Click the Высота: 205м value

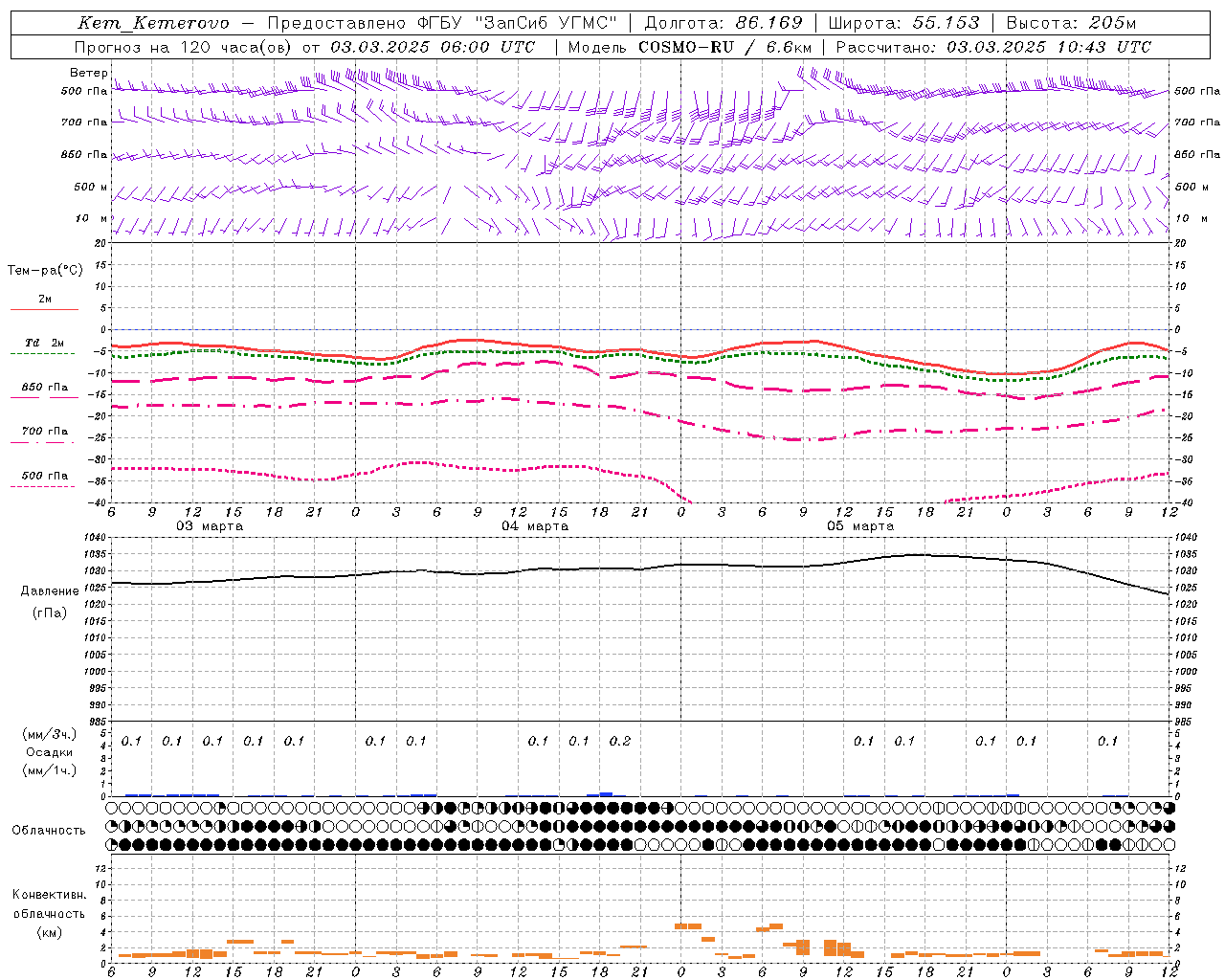coord(1072,23)
